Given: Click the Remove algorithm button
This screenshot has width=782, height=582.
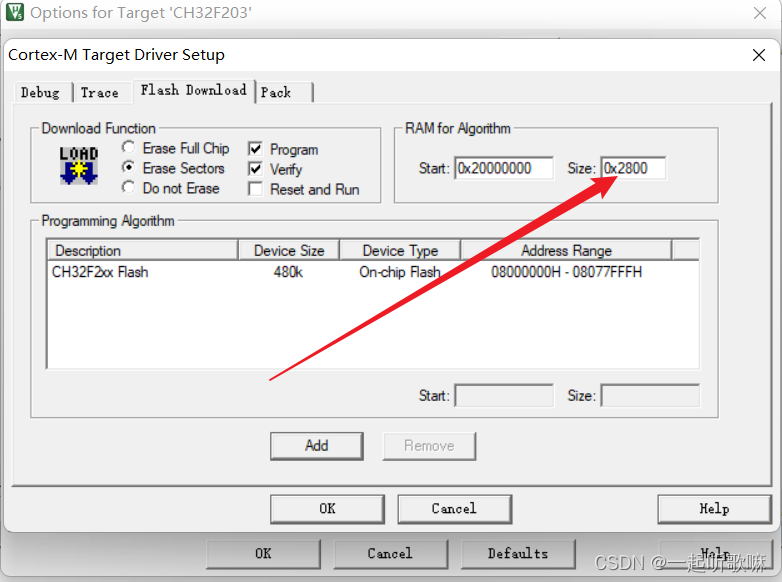Looking at the screenshot, I should pyautogui.click(x=429, y=446).
